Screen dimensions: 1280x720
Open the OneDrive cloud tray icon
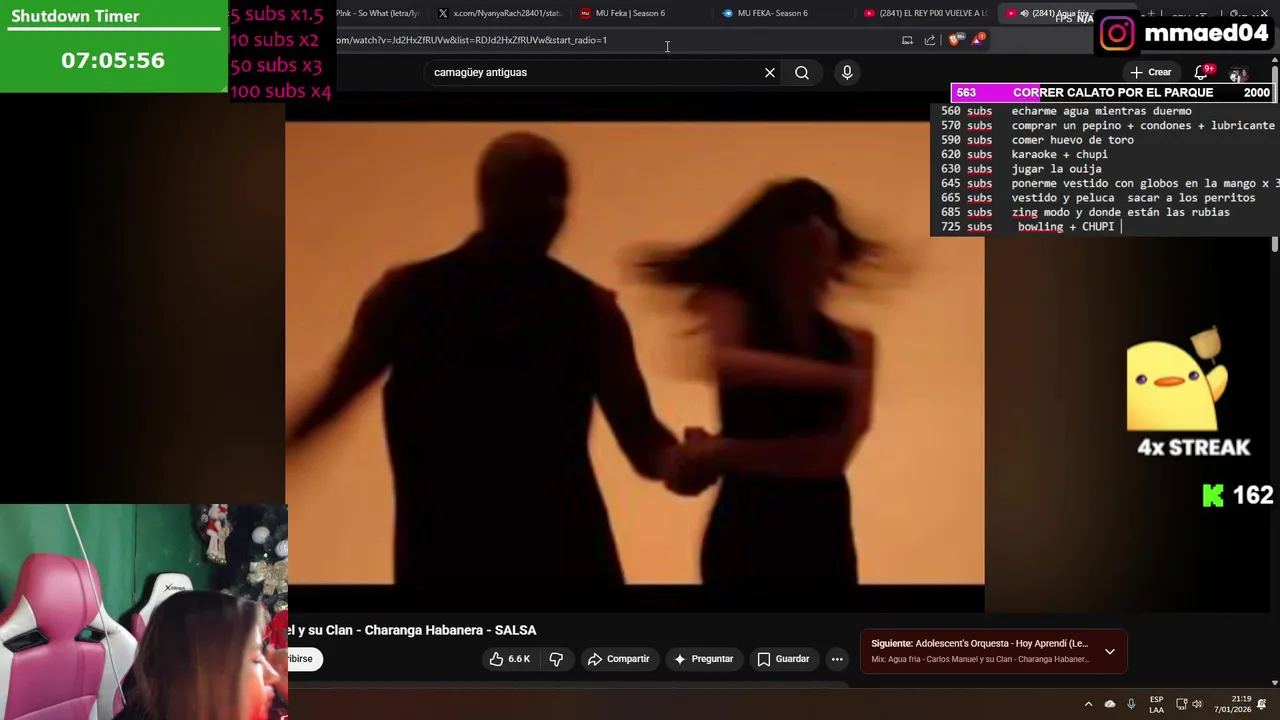click(1110, 704)
